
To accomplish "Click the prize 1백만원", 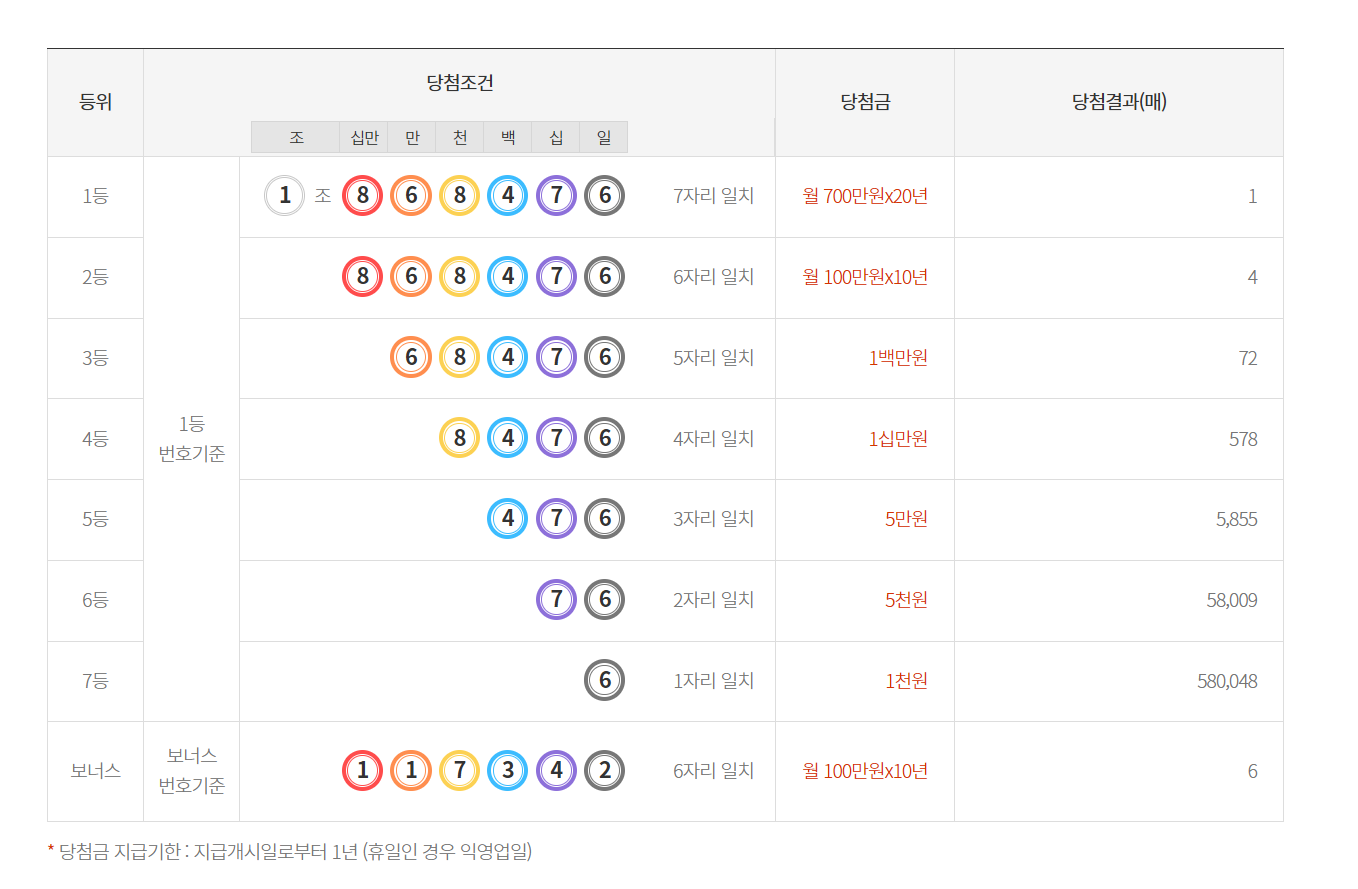I will (898, 357).
